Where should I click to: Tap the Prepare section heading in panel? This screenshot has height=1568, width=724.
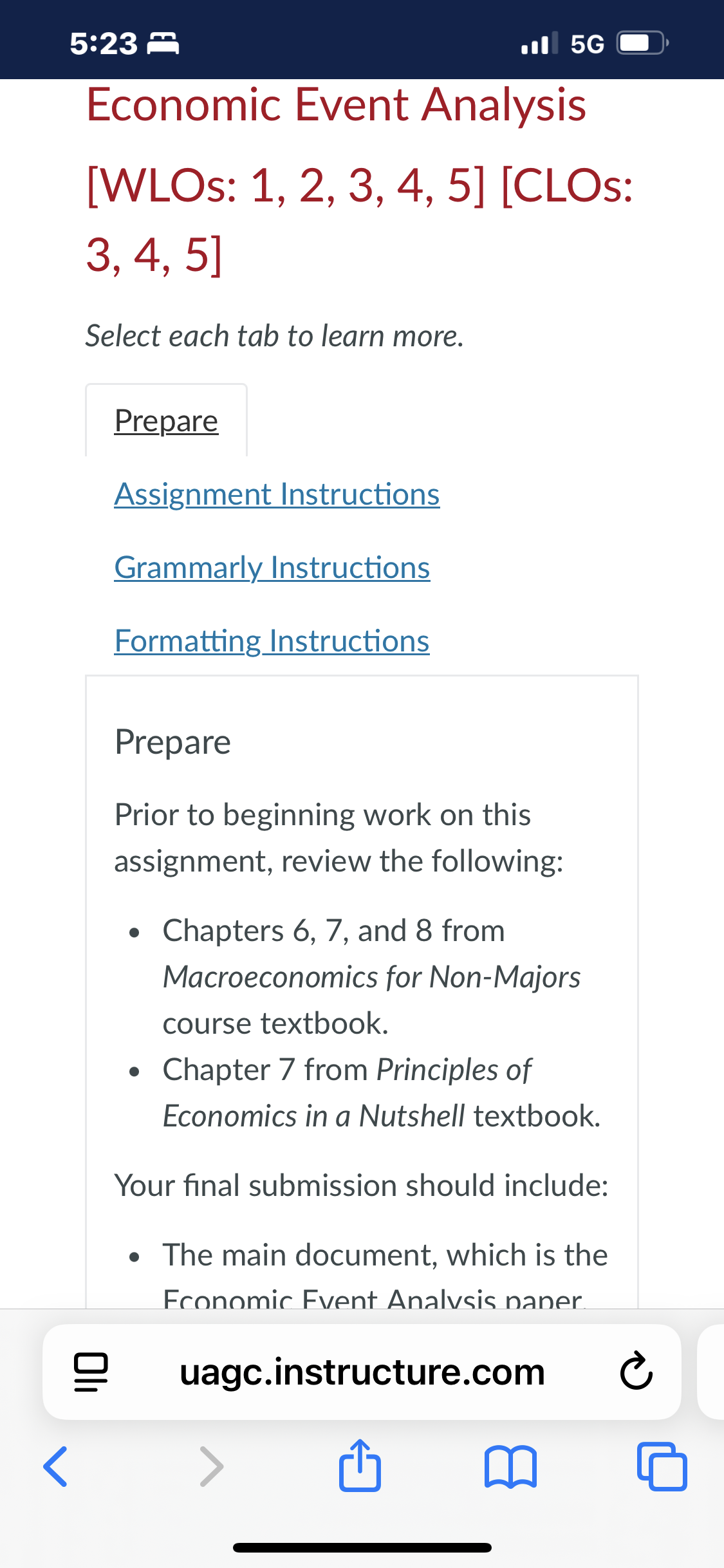coord(172,742)
